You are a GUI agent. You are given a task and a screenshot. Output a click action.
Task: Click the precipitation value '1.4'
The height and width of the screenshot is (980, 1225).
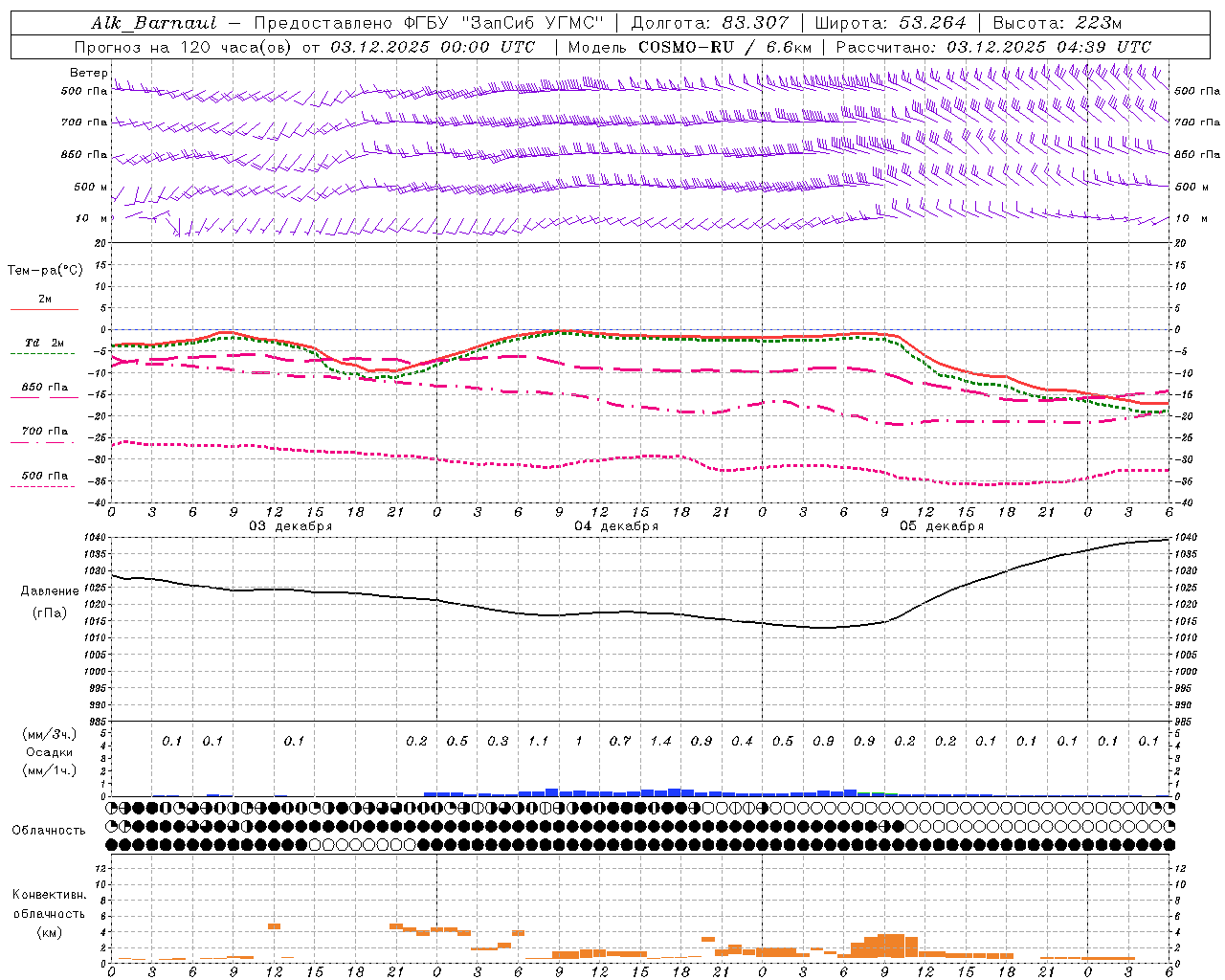(660, 741)
